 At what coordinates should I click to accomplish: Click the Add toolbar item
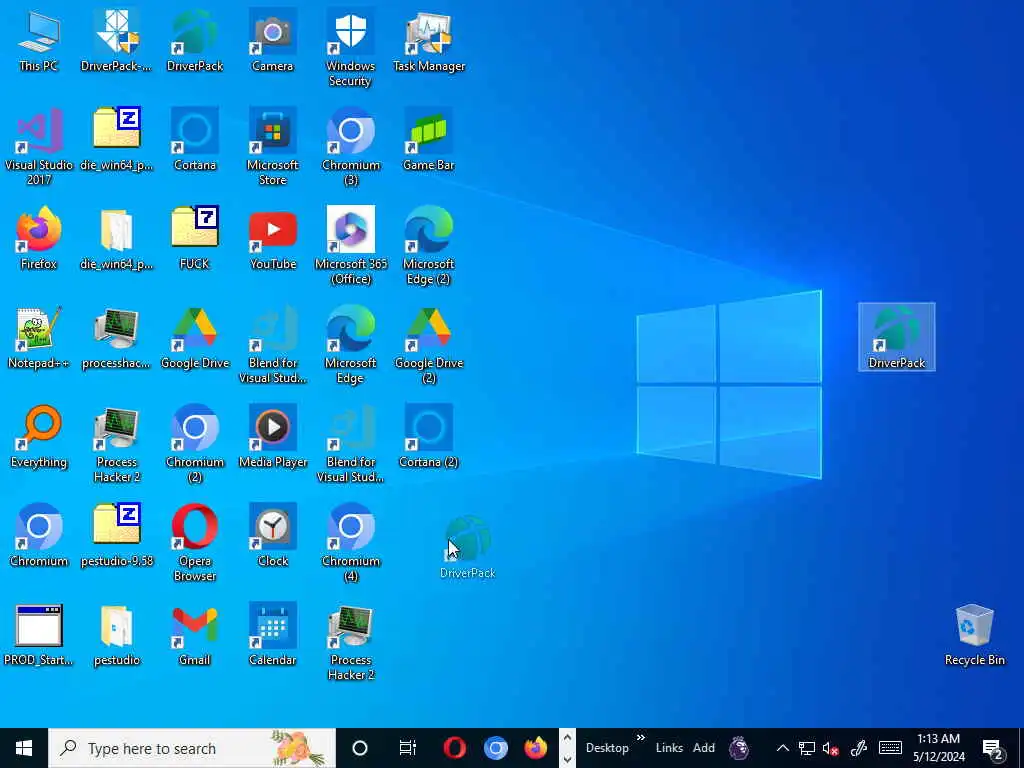(x=704, y=748)
